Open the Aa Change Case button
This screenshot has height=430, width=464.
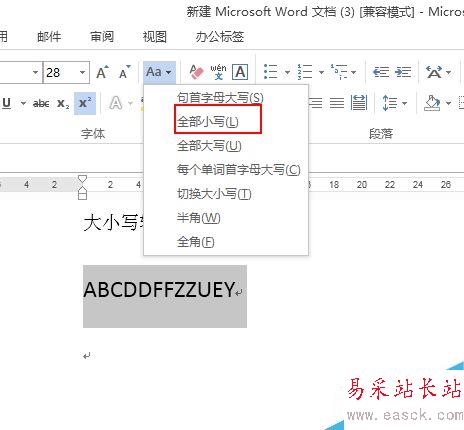(159, 72)
